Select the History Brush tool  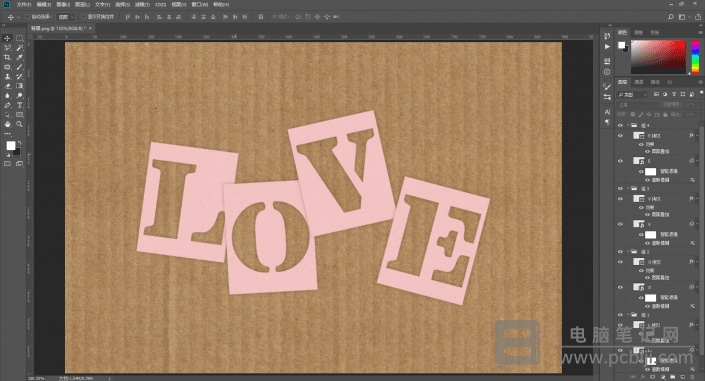(19, 76)
